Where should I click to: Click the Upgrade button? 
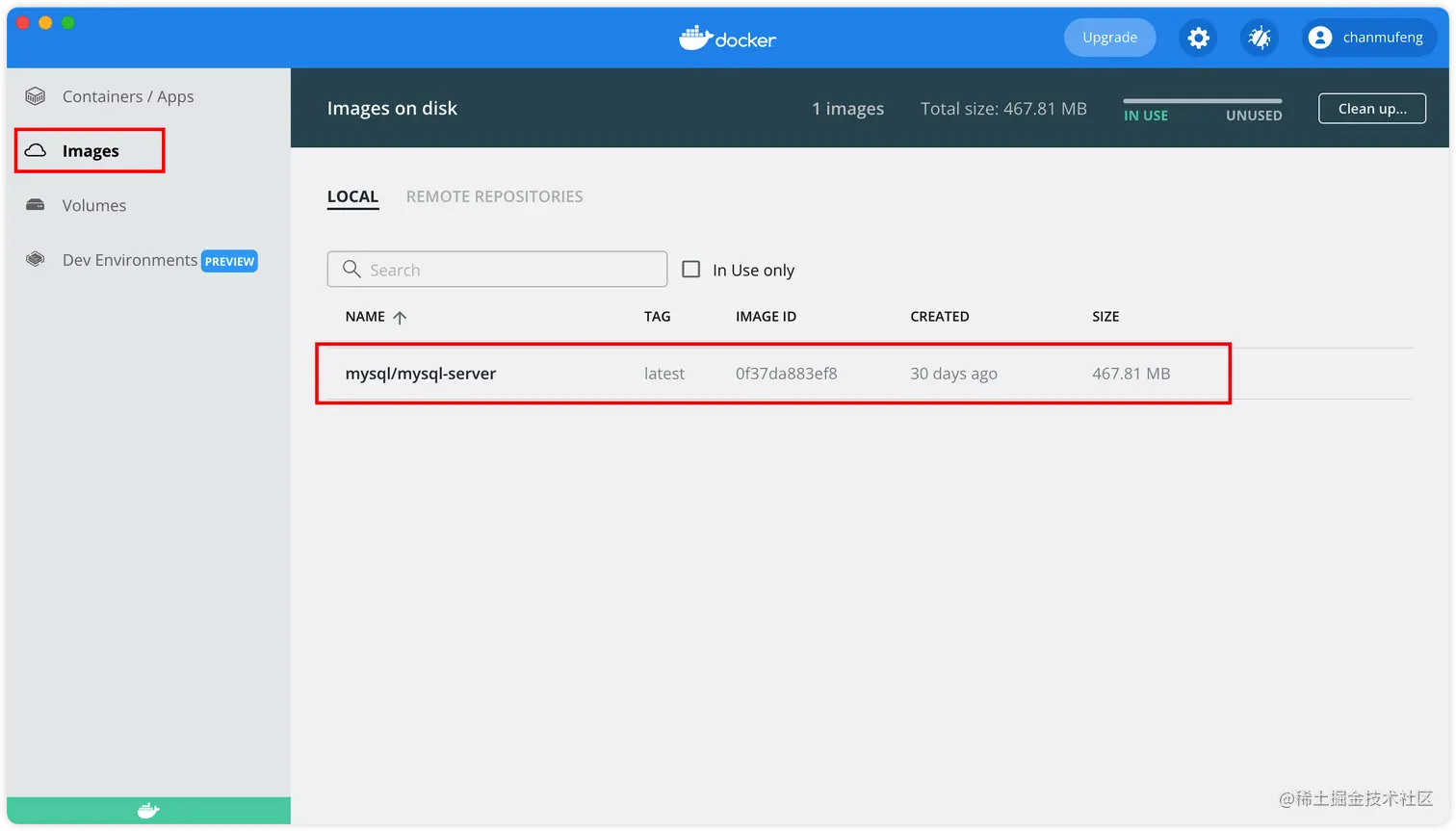pyautogui.click(x=1109, y=38)
